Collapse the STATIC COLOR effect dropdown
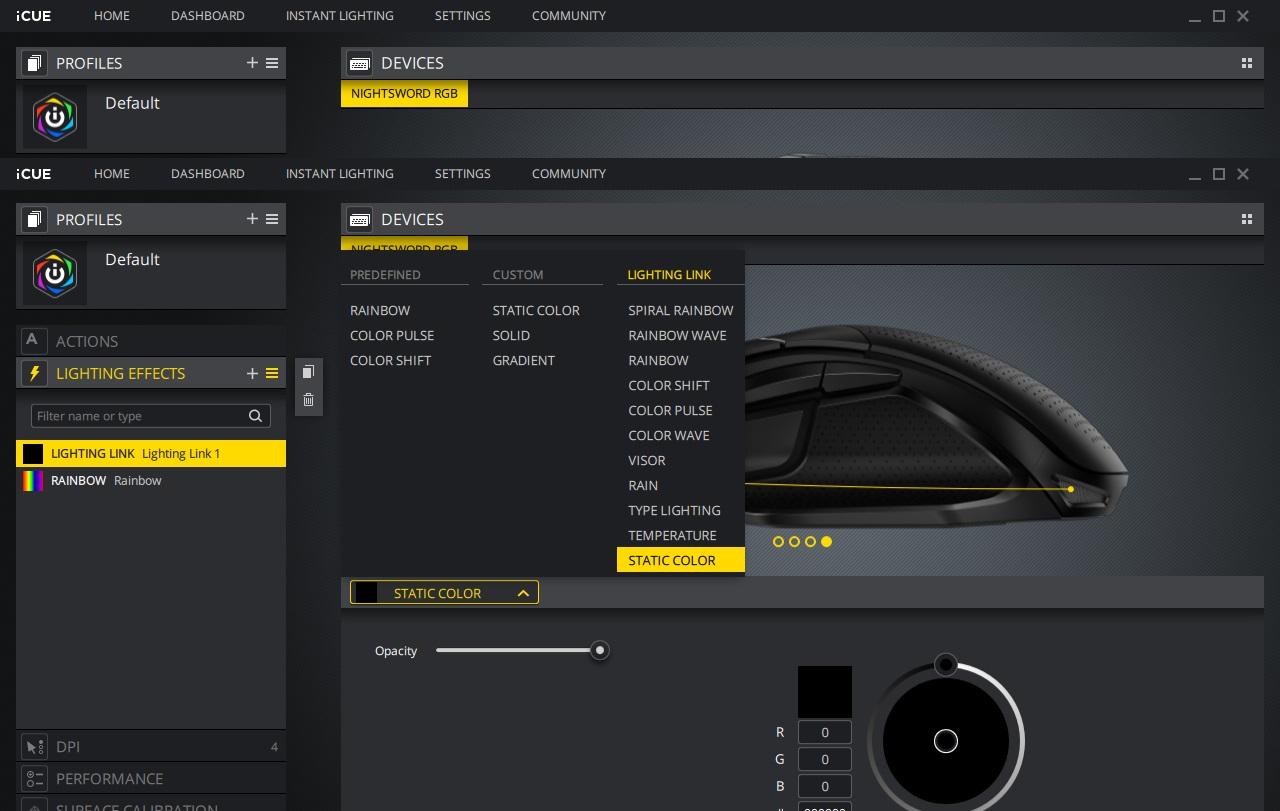 click(522, 593)
